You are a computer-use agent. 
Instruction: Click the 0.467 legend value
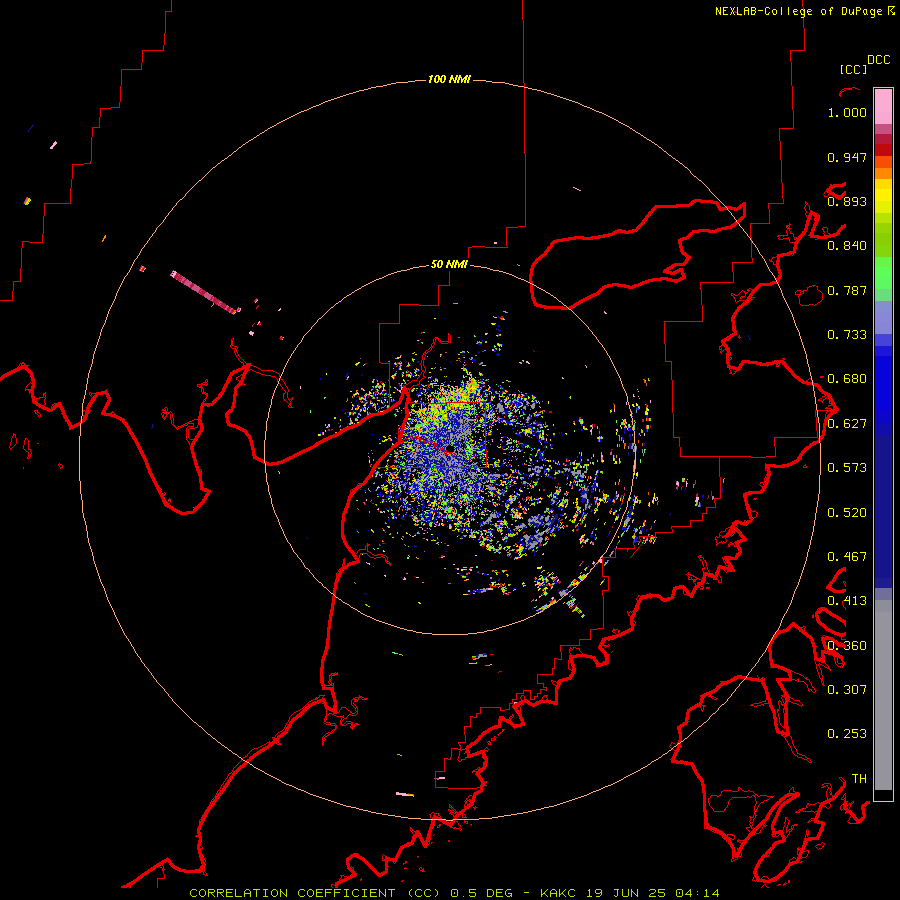point(847,557)
